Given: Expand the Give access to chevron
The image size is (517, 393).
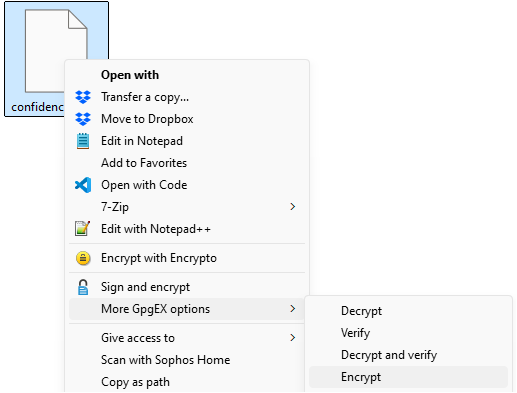Looking at the screenshot, I should (x=293, y=338).
